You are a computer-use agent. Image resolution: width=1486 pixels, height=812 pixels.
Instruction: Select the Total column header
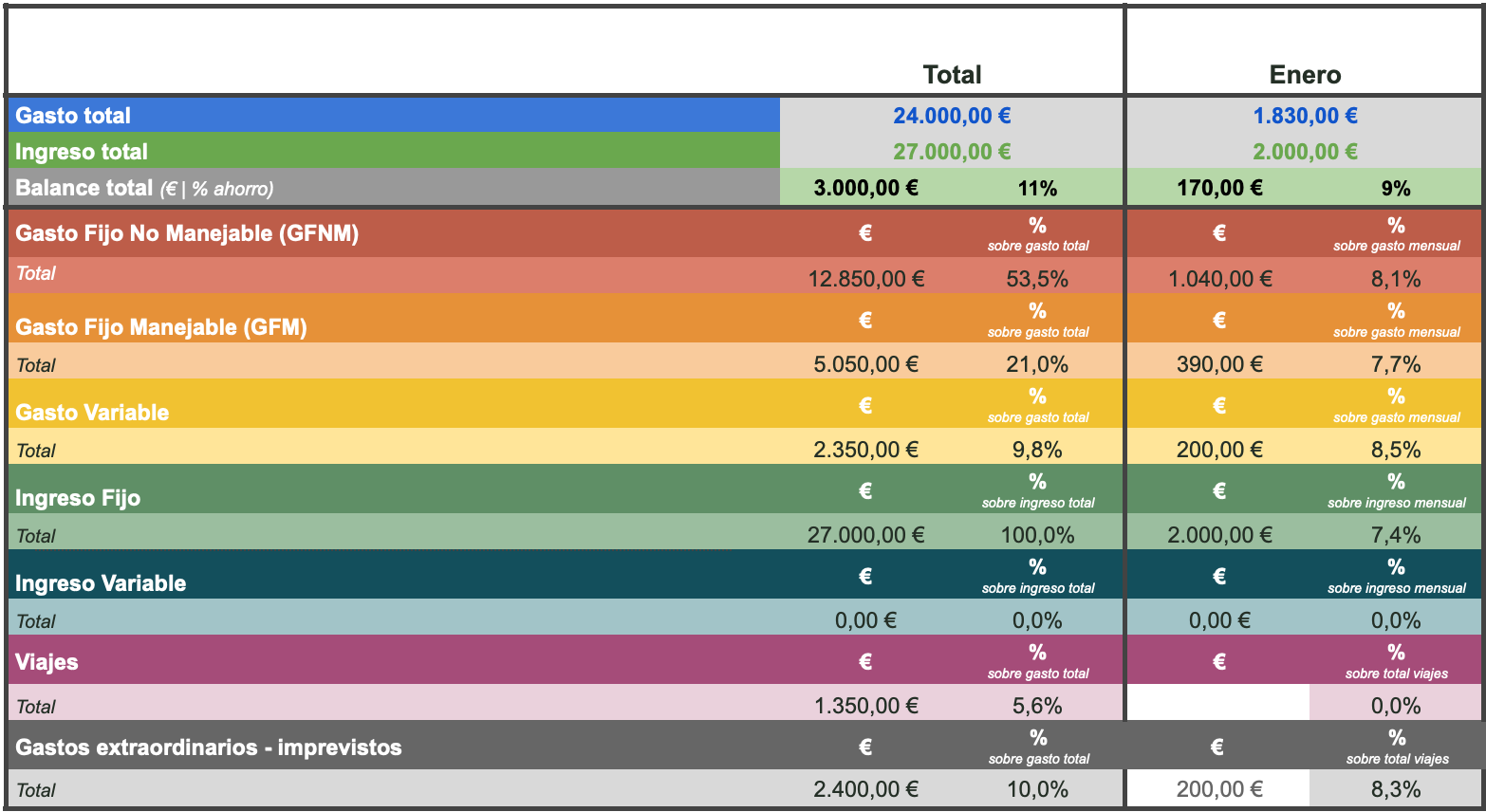[952, 75]
